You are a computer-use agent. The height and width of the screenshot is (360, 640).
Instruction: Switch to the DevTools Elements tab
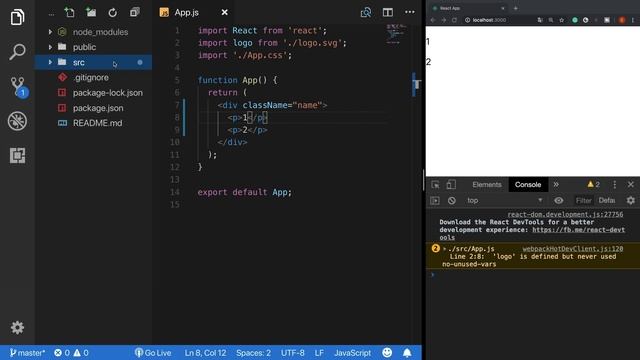pos(487,184)
